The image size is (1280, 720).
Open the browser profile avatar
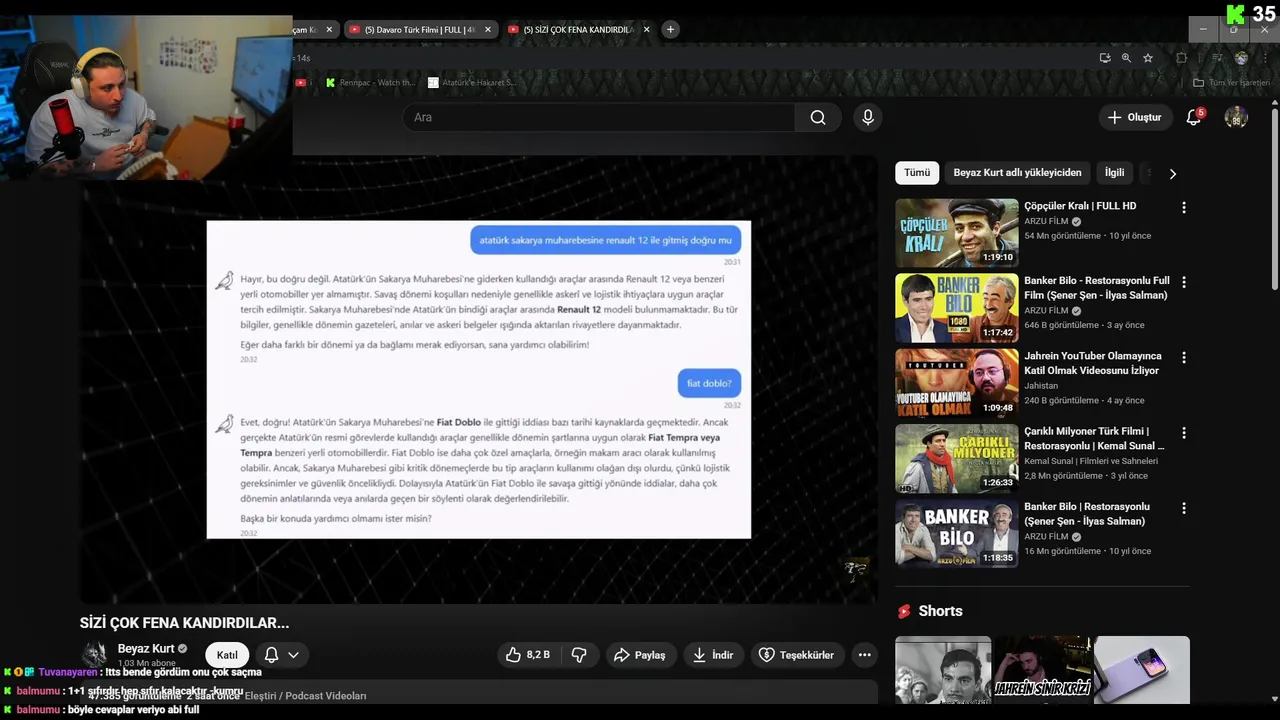[x=1241, y=58]
